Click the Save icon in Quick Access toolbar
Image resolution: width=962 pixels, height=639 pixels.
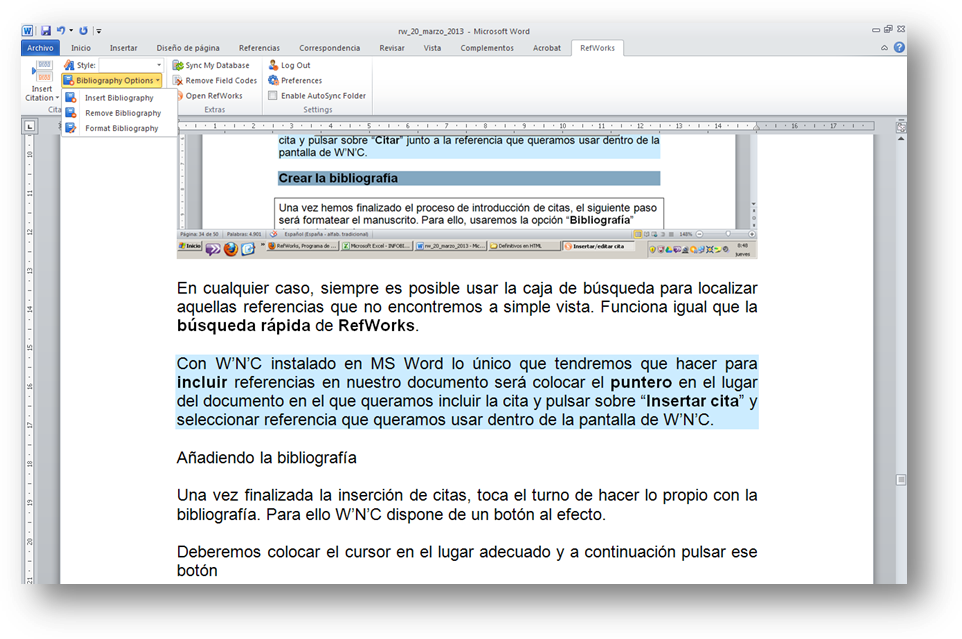click(x=45, y=31)
